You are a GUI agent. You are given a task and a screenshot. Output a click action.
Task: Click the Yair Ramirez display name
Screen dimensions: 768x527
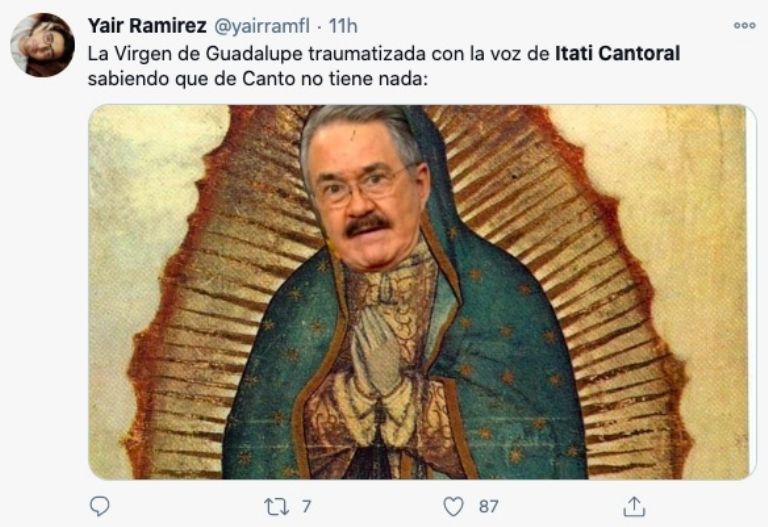[147, 25]
